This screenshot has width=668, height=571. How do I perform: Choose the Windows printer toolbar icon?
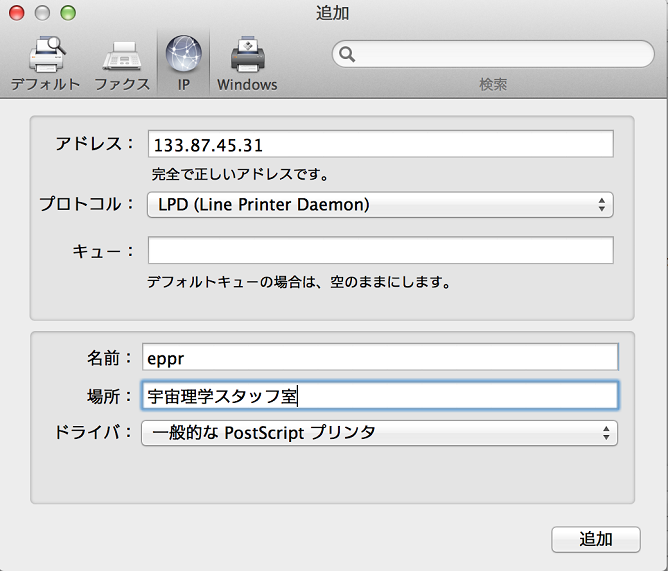(247, 62)
